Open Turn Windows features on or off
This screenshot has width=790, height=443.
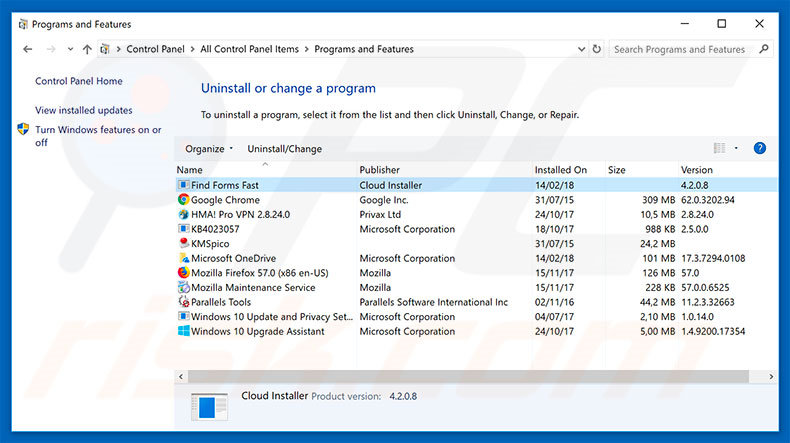98,136
